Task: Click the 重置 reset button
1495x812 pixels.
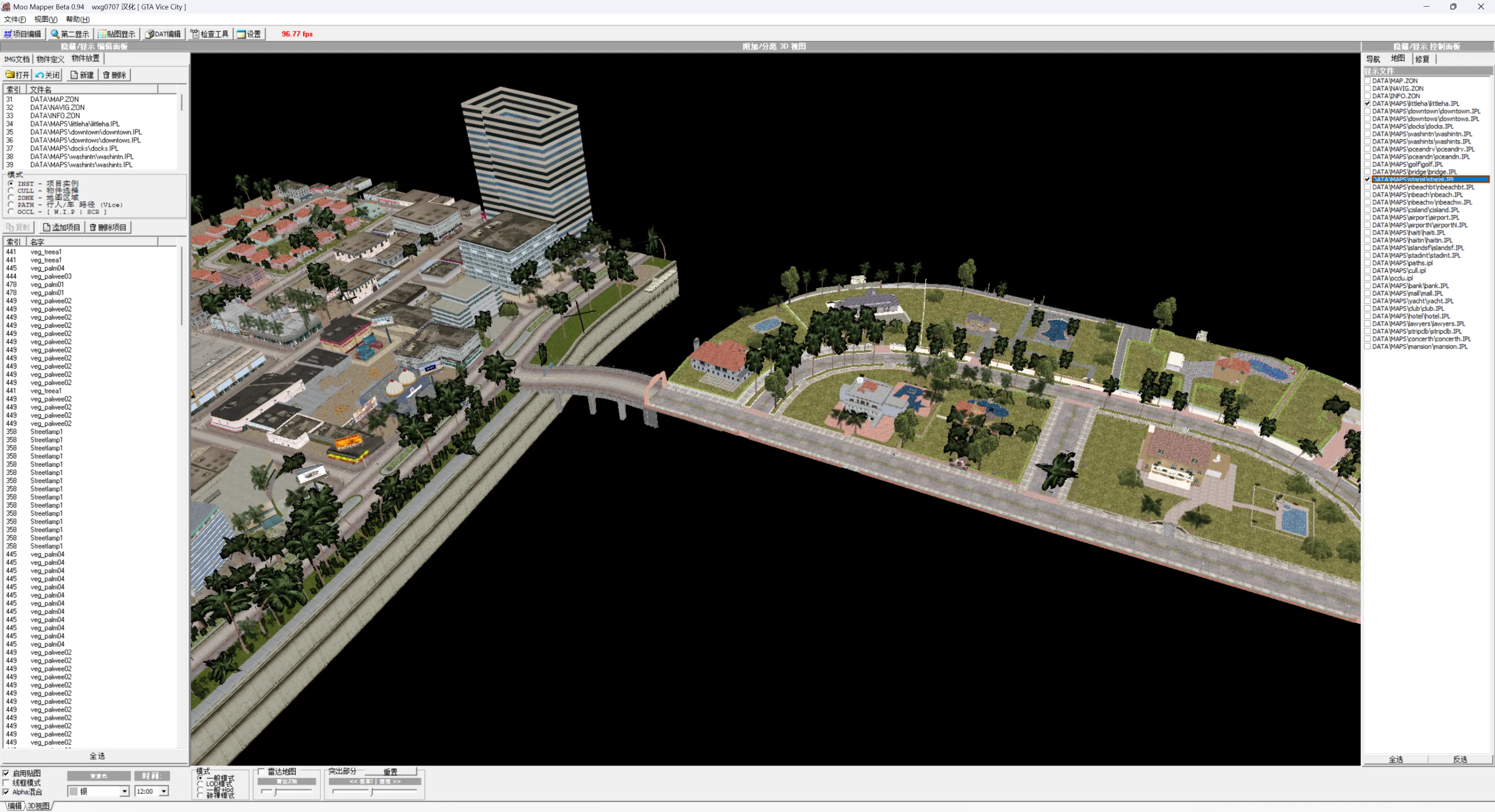Action: tap(390, 771)
